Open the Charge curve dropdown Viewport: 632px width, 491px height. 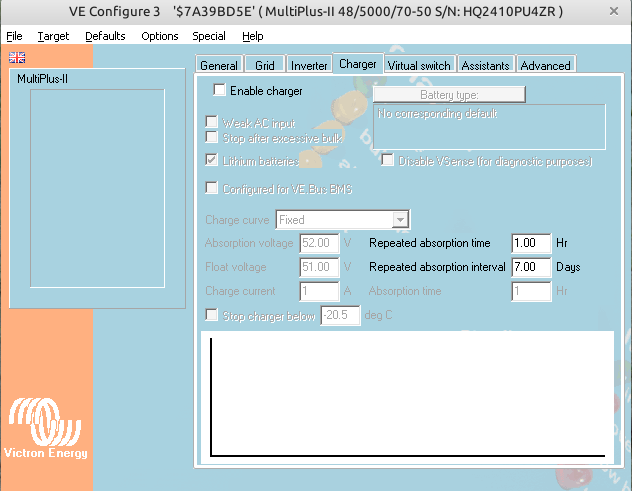coord(343,220)
